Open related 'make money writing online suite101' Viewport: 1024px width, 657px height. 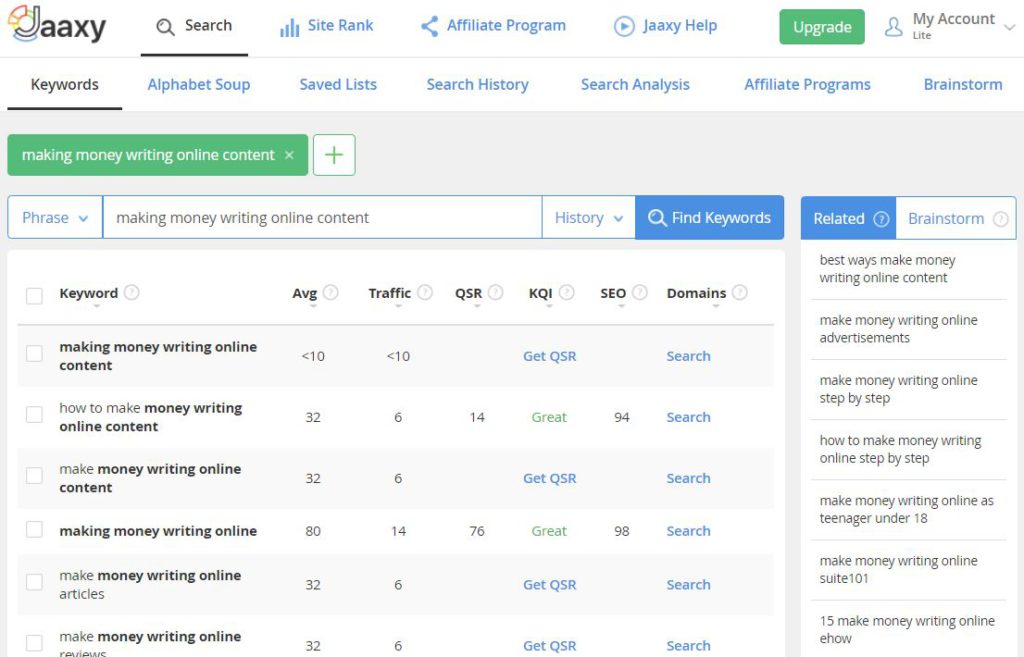[899, 569]
